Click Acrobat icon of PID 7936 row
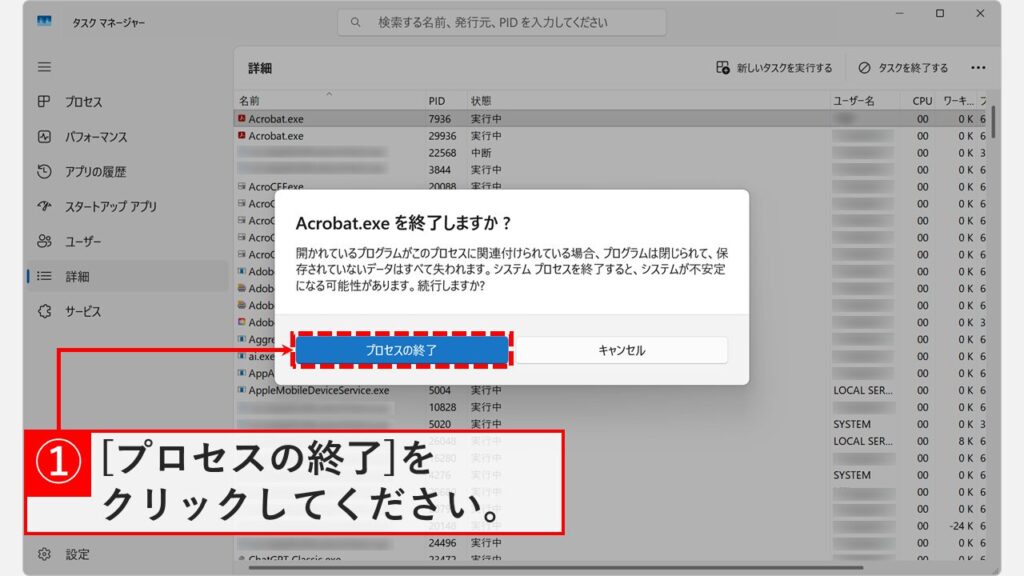 (242, 118)
